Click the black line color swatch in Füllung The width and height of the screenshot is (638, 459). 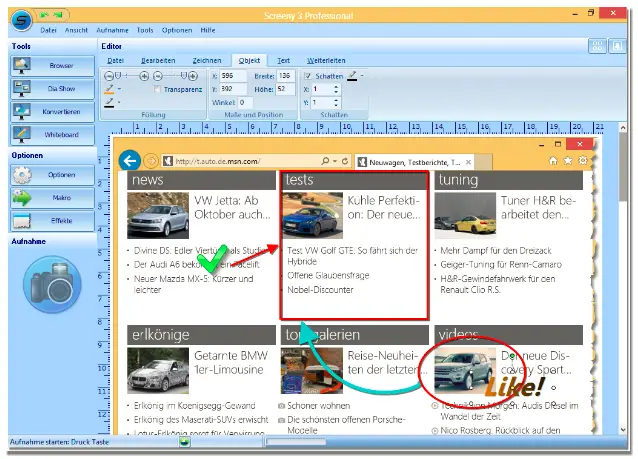click(109, 102)
